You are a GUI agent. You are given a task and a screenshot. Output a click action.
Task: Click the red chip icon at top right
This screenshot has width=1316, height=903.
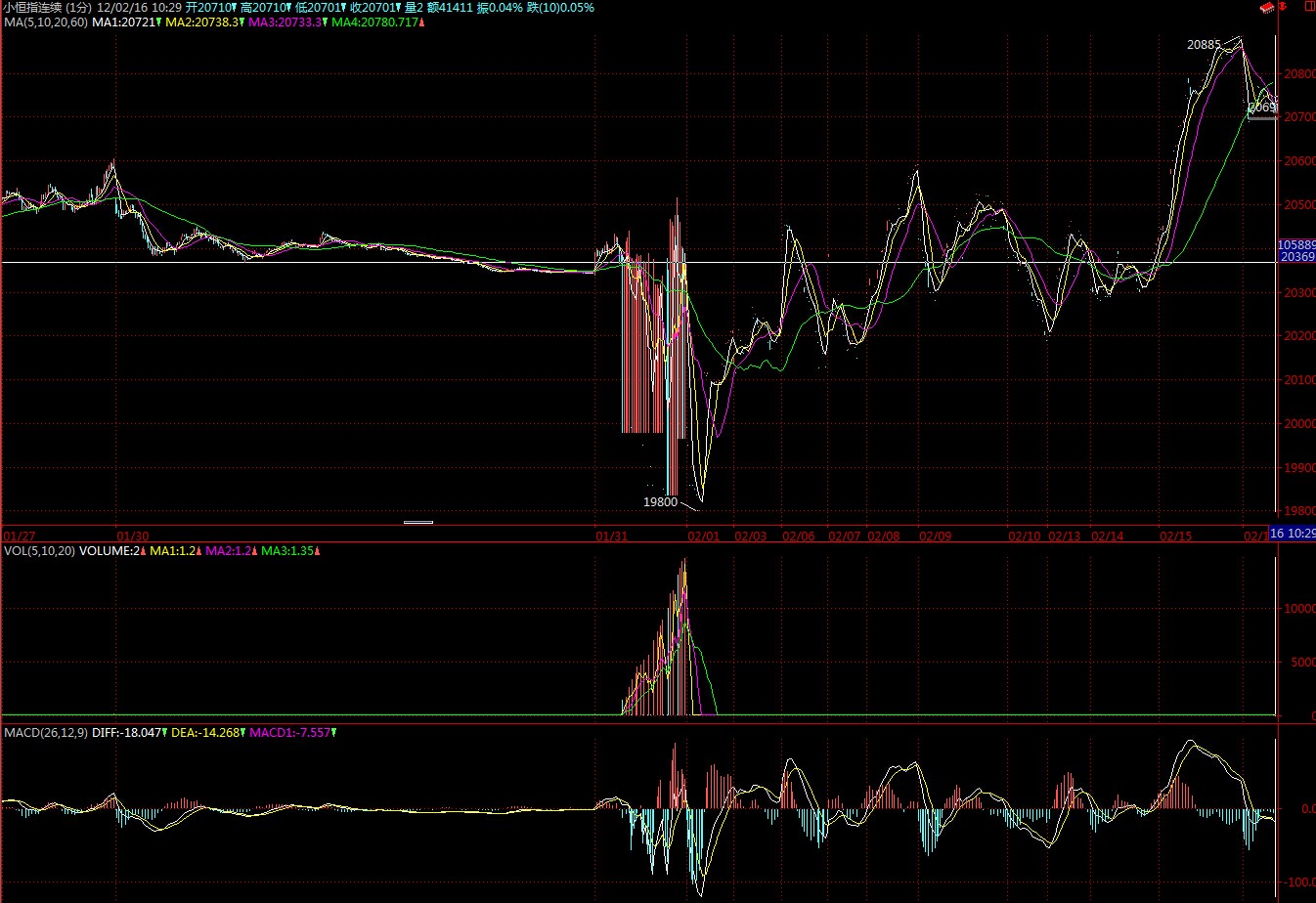click(1266, 7)
